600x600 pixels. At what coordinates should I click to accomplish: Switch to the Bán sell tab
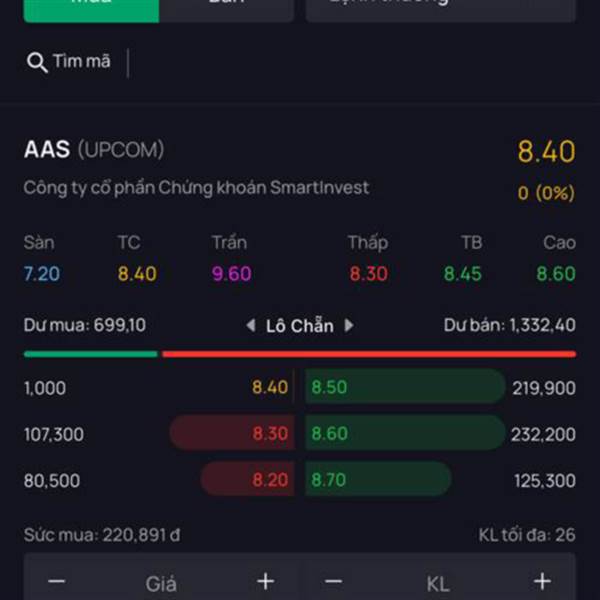(227, 11)
